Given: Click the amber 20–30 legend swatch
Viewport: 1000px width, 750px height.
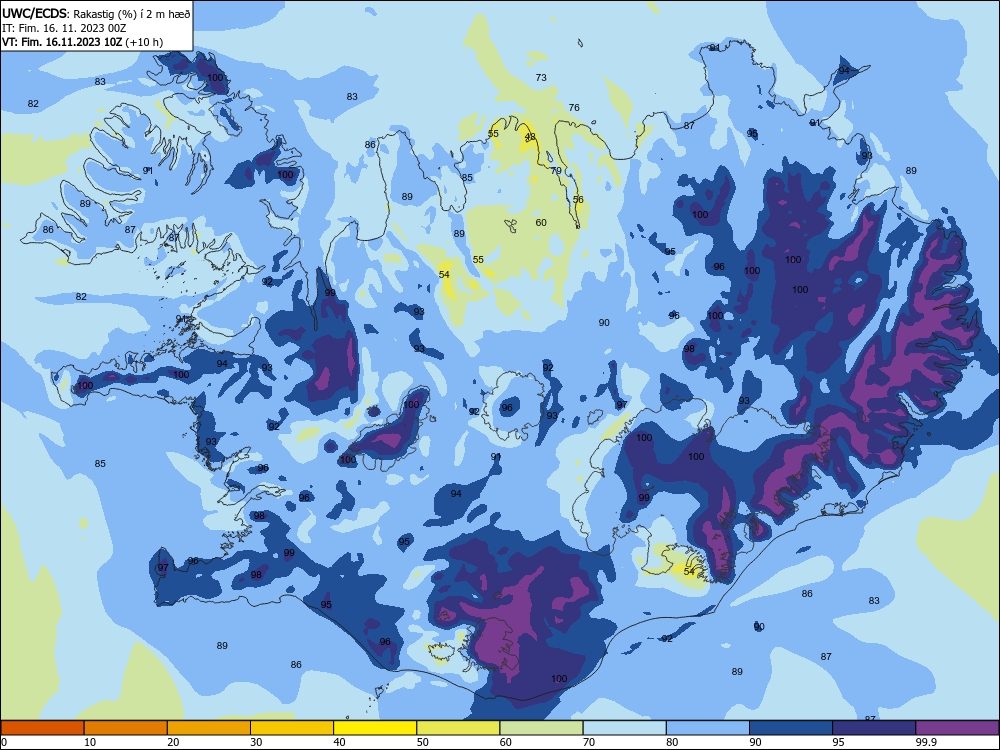Looking at the screenshot, I should click(209, 728).
